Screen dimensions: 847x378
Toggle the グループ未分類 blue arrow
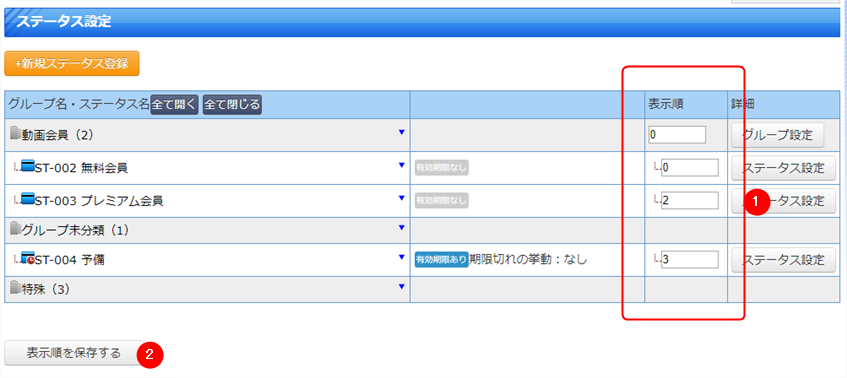[401, 228]
